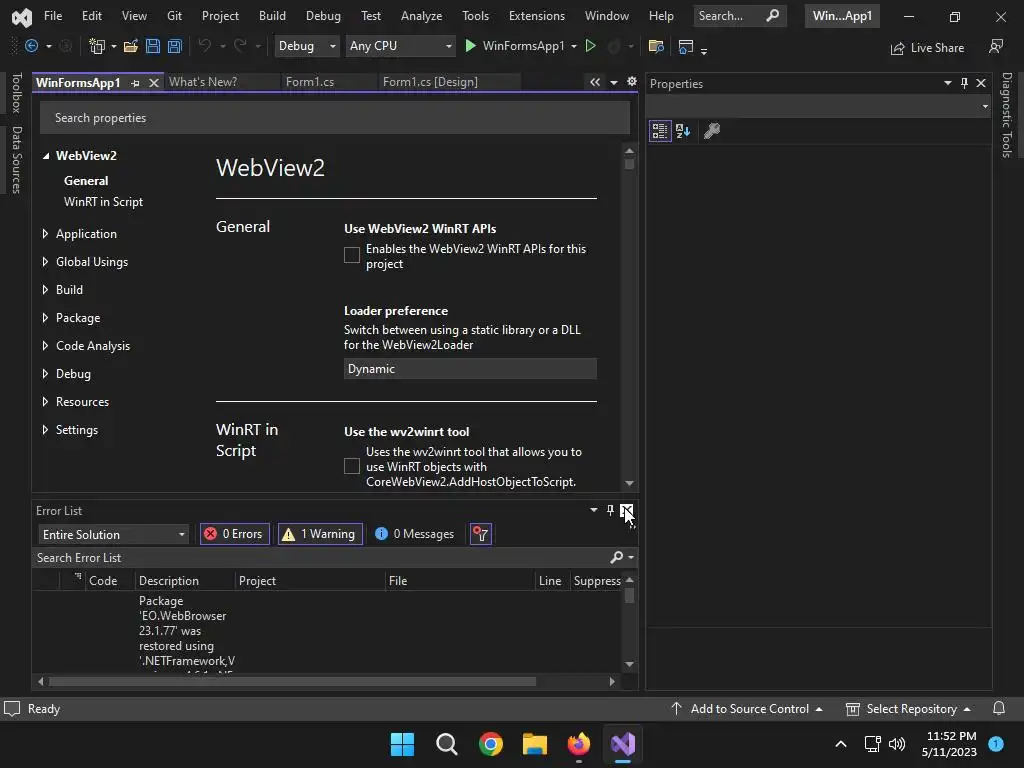Viewport: 1024px width, 768px height.
Task: Click the Search properties input field
Action: click(335, 118)
